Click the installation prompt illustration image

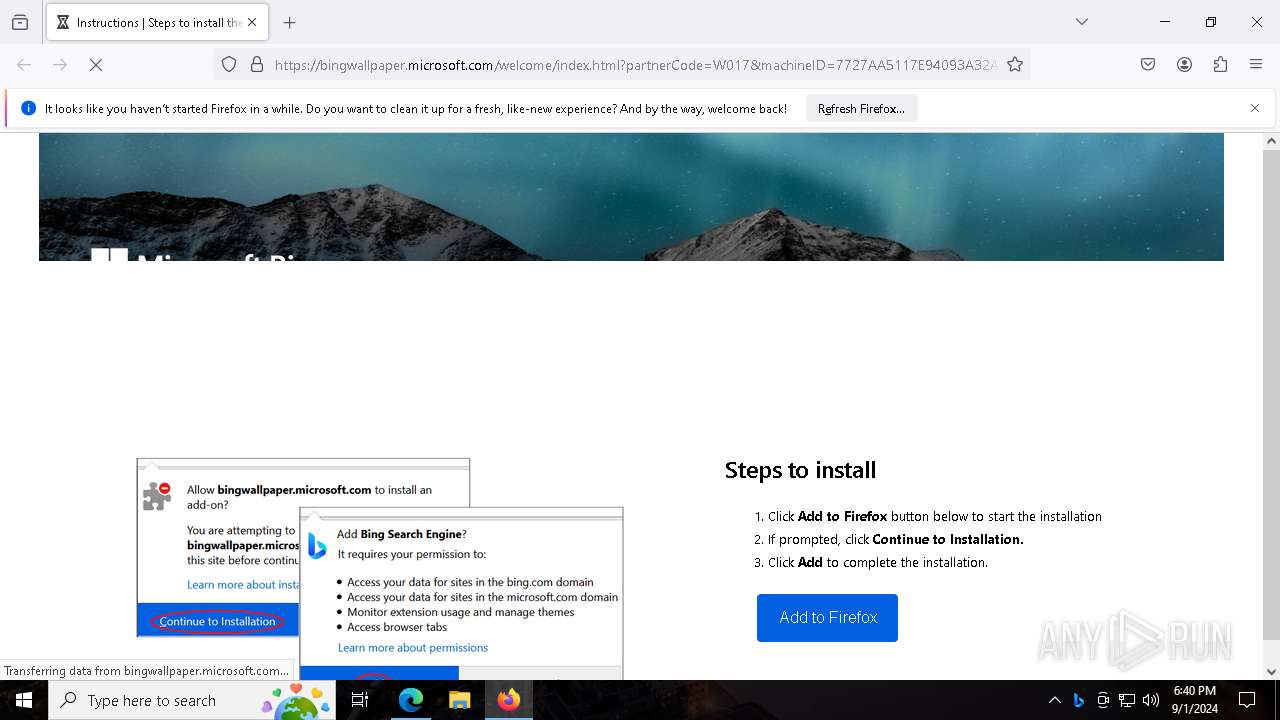380,569
